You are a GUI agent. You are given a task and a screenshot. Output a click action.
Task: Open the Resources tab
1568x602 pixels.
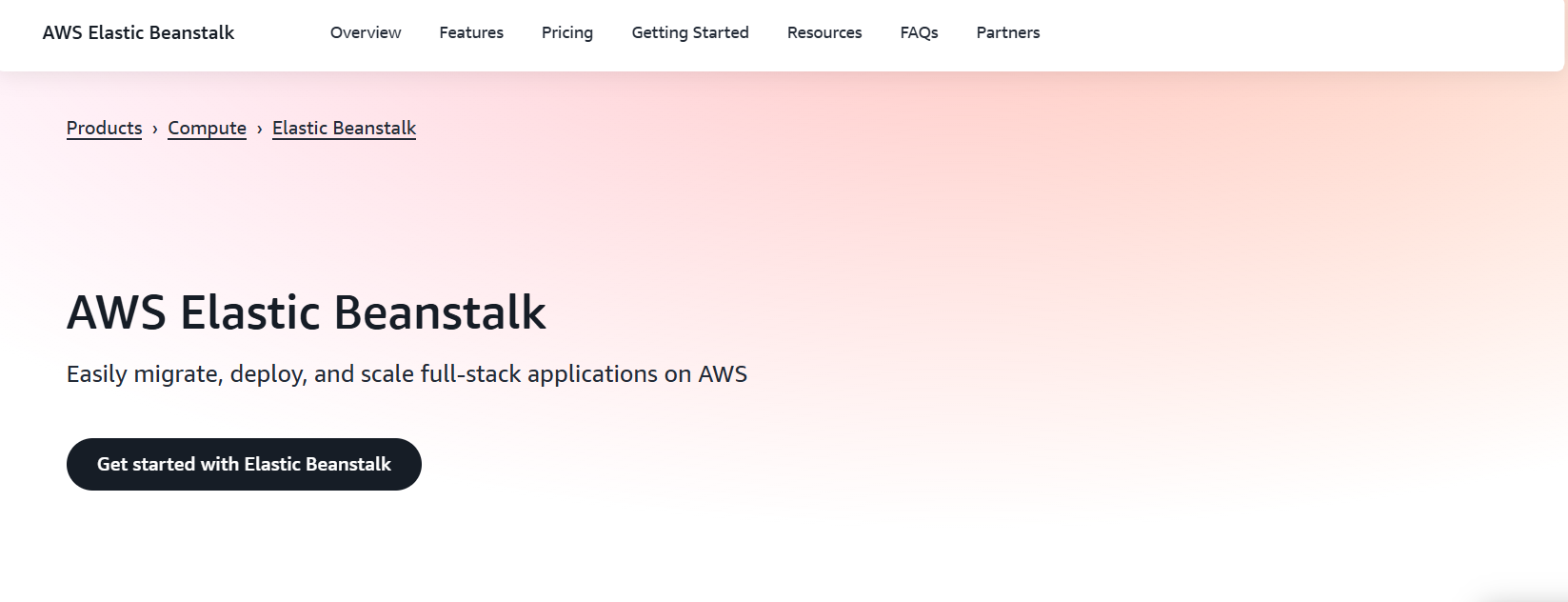[824, 32]
